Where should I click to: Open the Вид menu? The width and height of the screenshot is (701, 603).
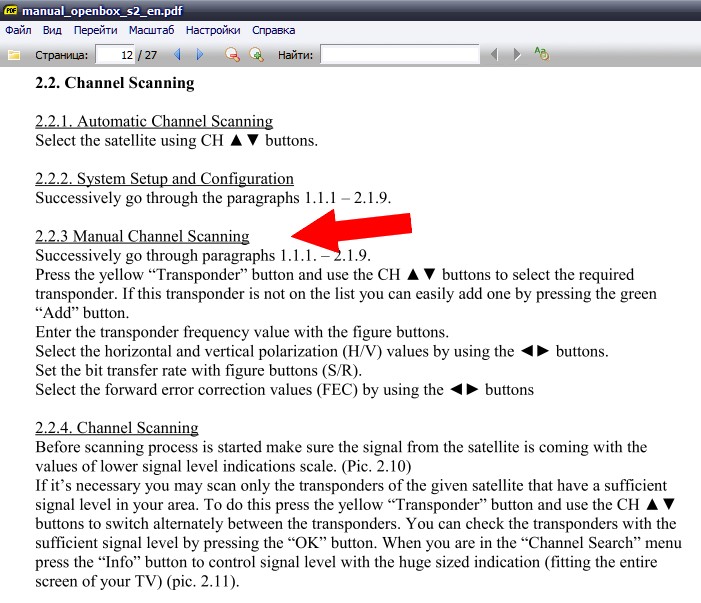click(52, 30)
